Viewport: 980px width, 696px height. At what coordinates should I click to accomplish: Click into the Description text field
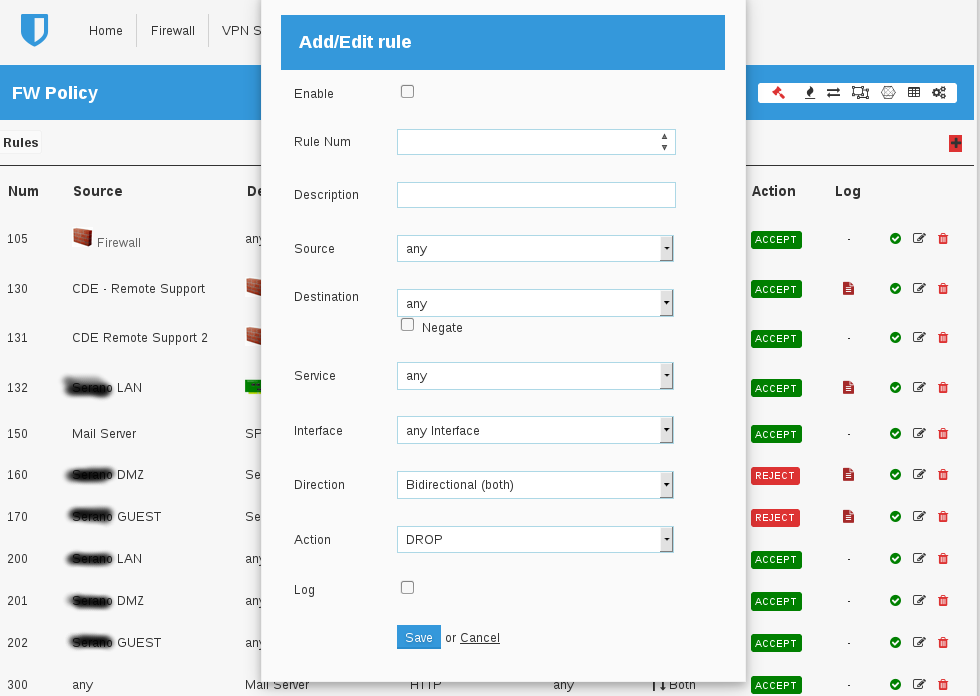tap(536, 195)
